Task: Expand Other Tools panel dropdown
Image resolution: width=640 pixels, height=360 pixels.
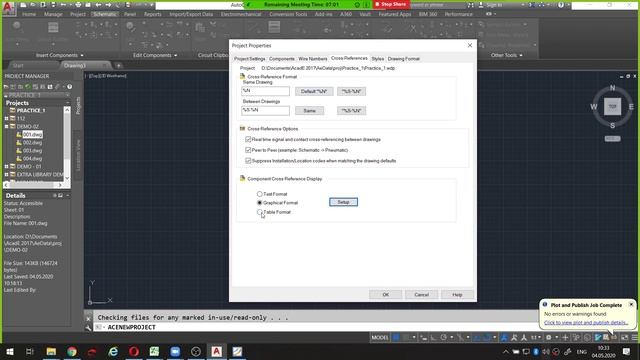Action: [521, 55]
